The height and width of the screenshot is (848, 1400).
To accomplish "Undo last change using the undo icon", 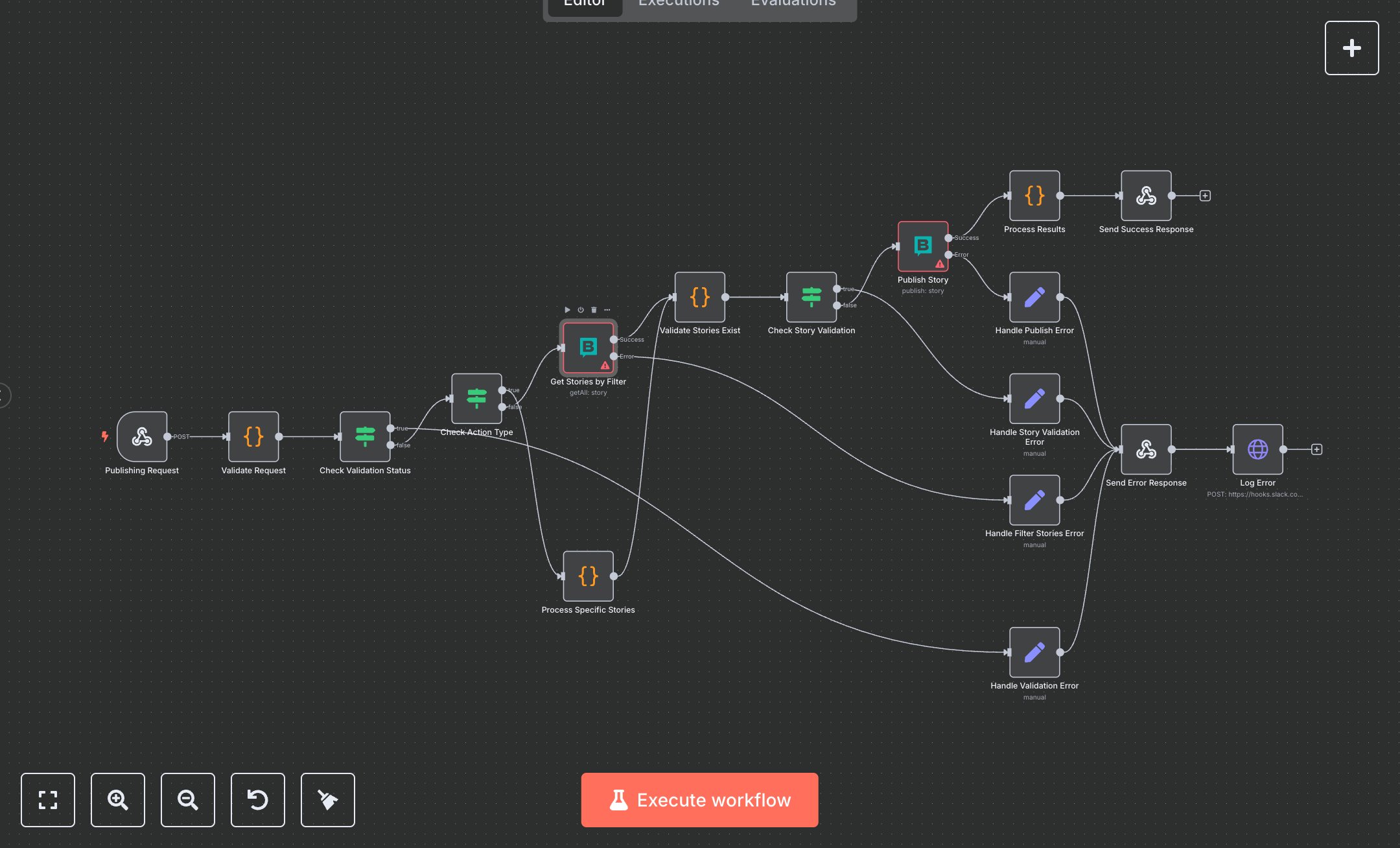I will coord(257,800).
